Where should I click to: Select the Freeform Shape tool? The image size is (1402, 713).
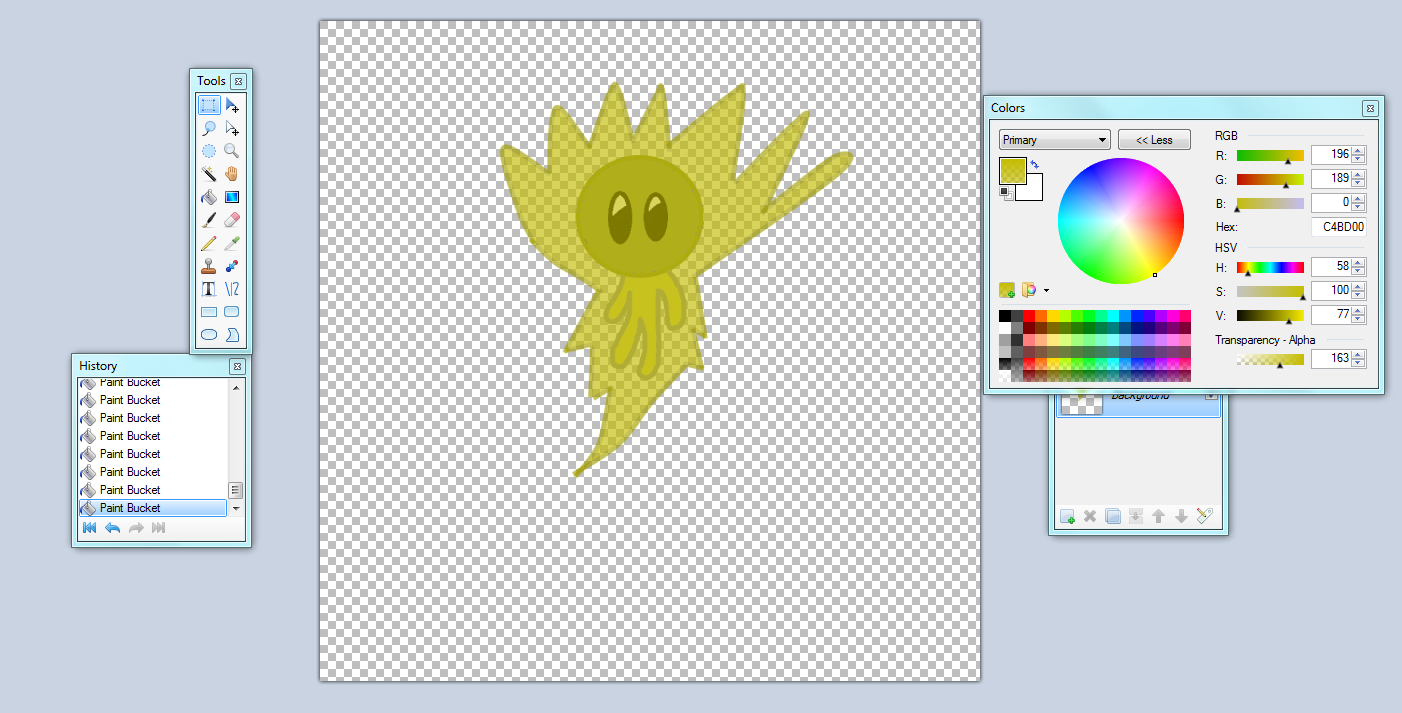[232, 335]
